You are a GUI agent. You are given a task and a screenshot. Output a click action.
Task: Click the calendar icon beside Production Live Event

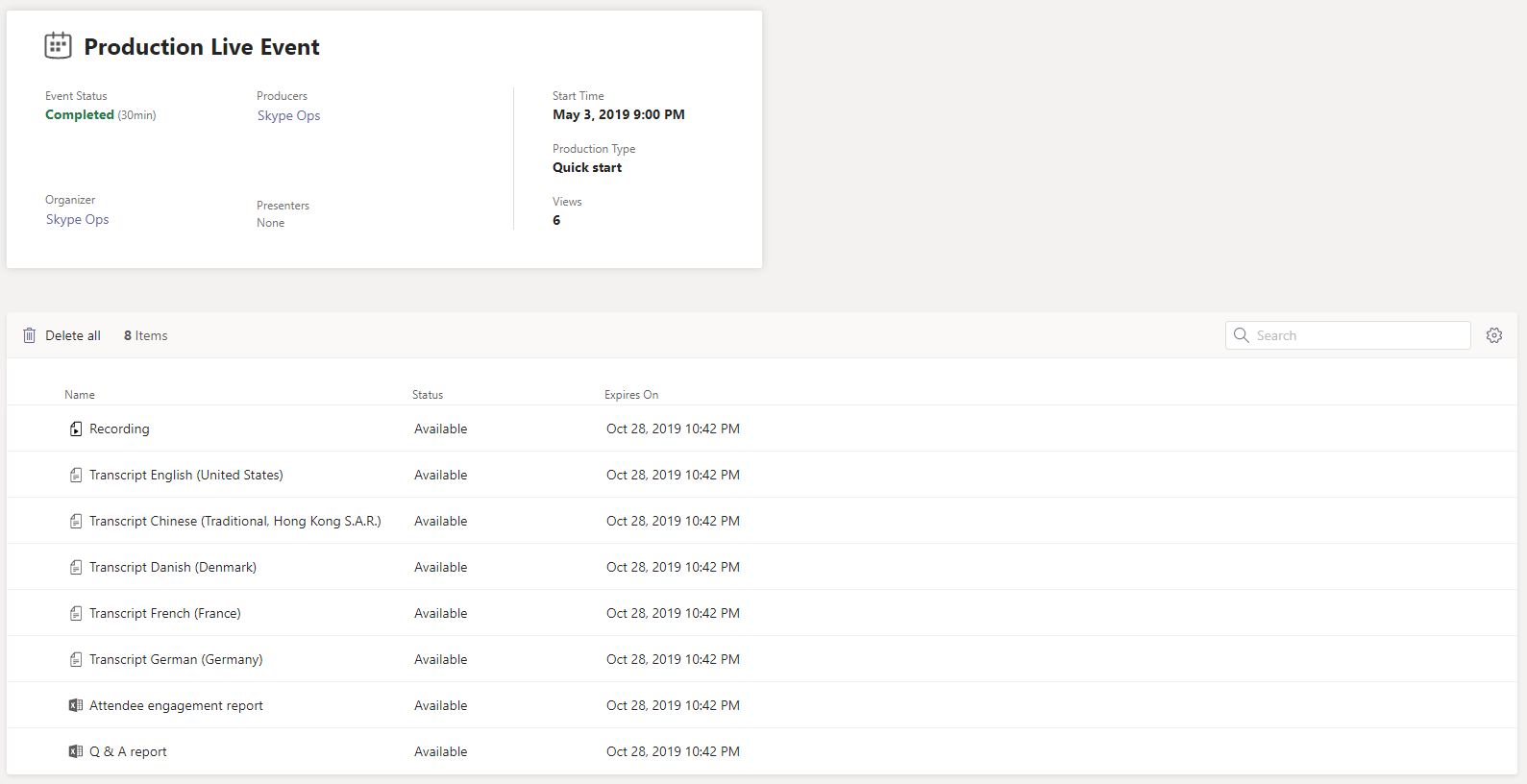[58, 45]
